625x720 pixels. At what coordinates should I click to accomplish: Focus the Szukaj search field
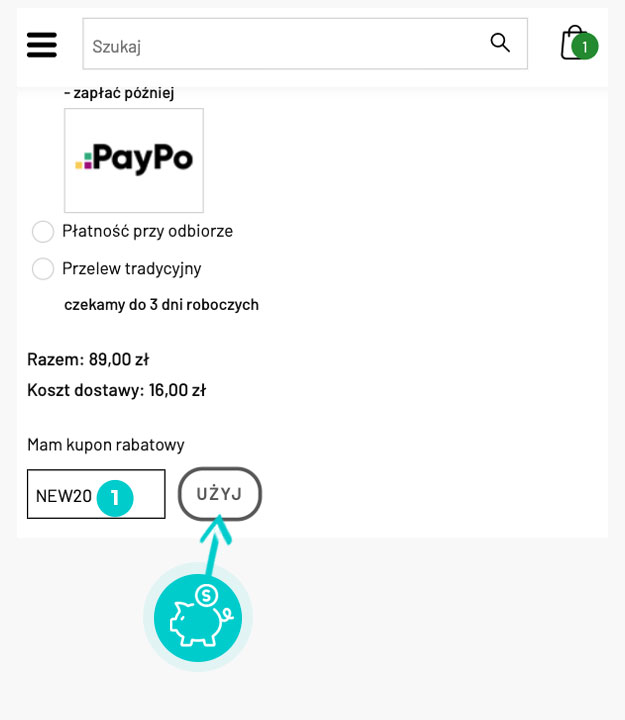(x=280, y=44)
